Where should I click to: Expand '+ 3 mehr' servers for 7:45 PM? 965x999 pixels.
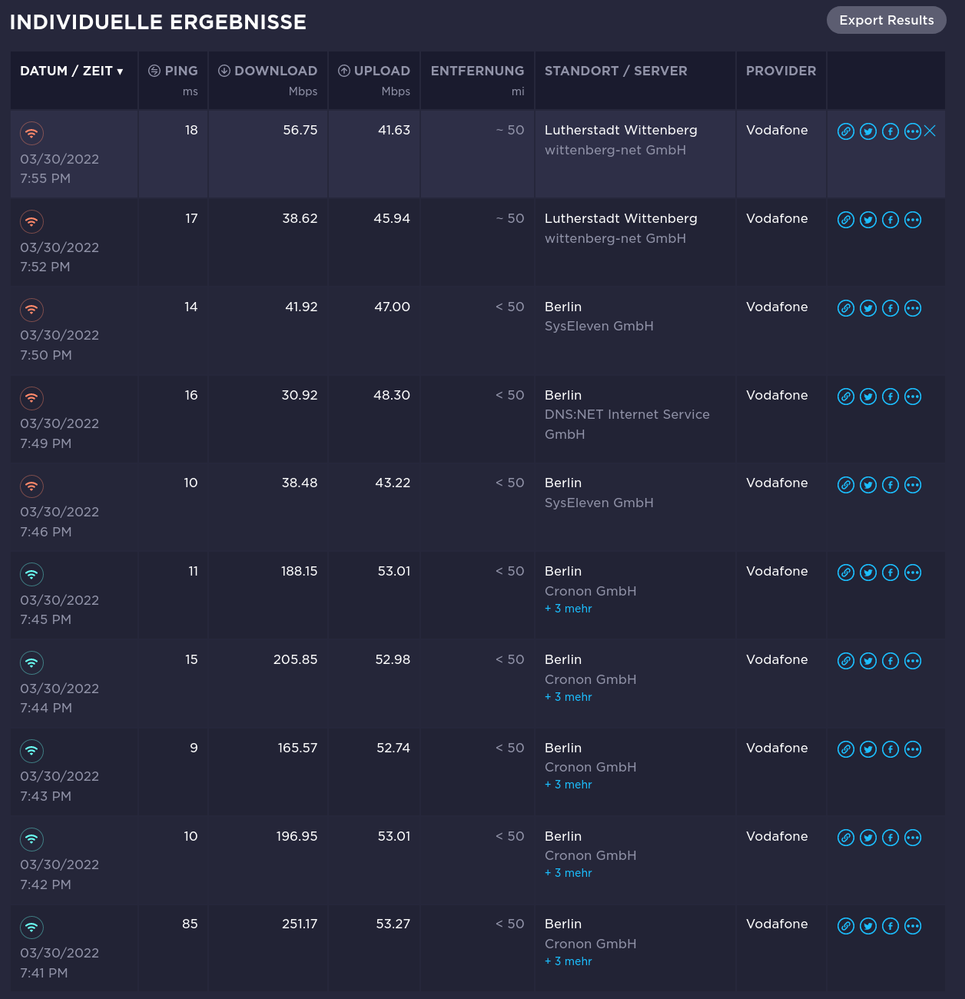pyautogui.click(x=568, y=608)
